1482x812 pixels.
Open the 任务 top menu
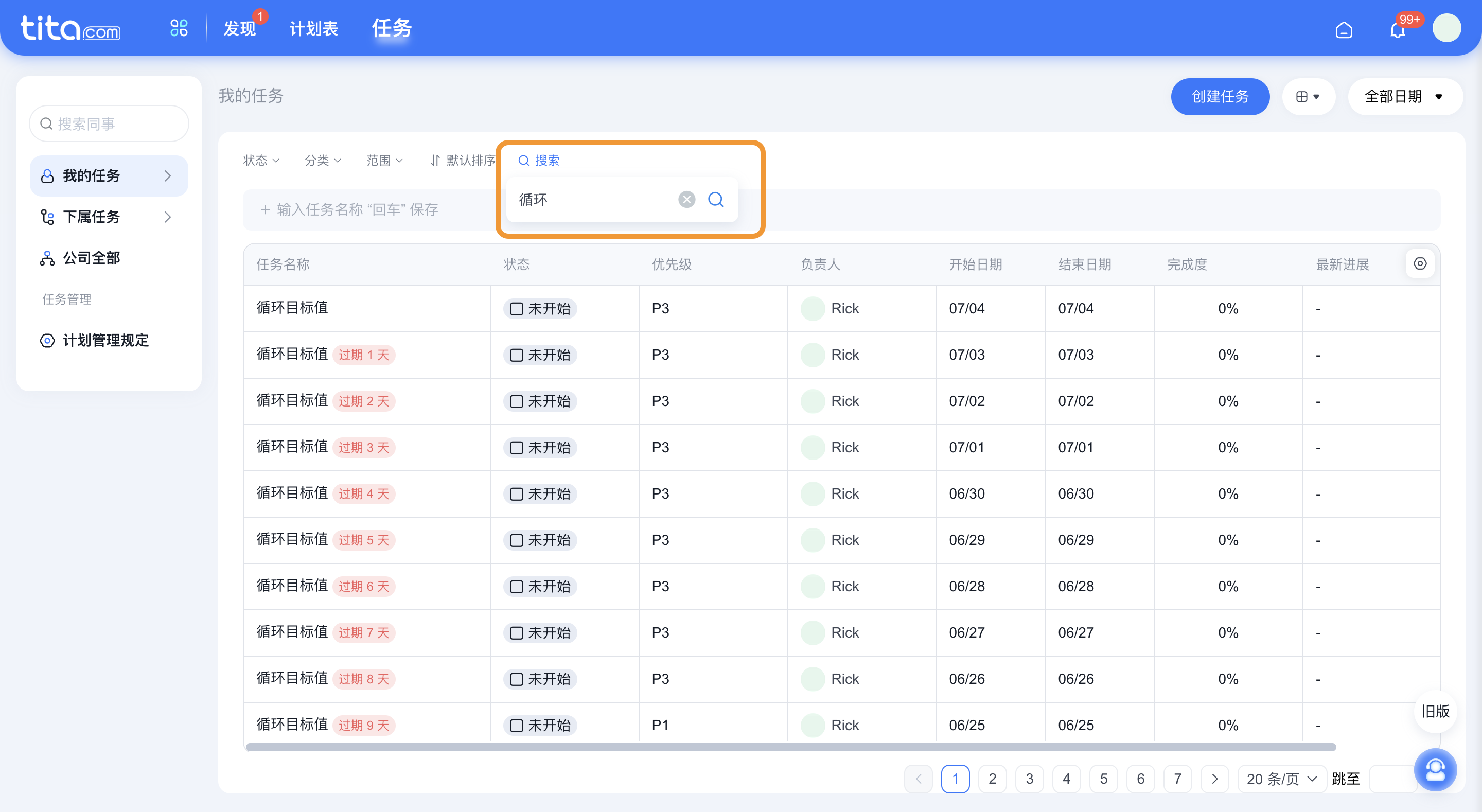click(392, 28)
